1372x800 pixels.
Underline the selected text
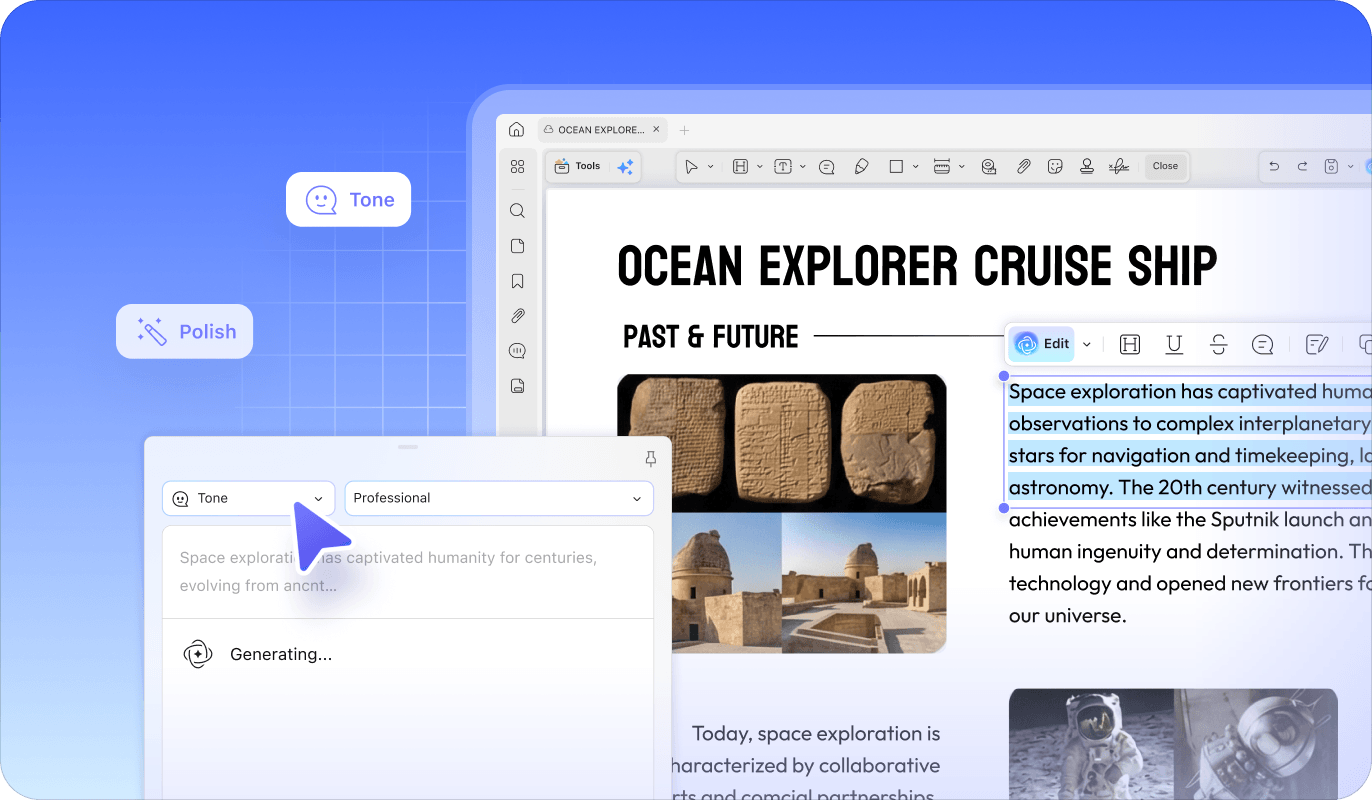point(1174,345)
